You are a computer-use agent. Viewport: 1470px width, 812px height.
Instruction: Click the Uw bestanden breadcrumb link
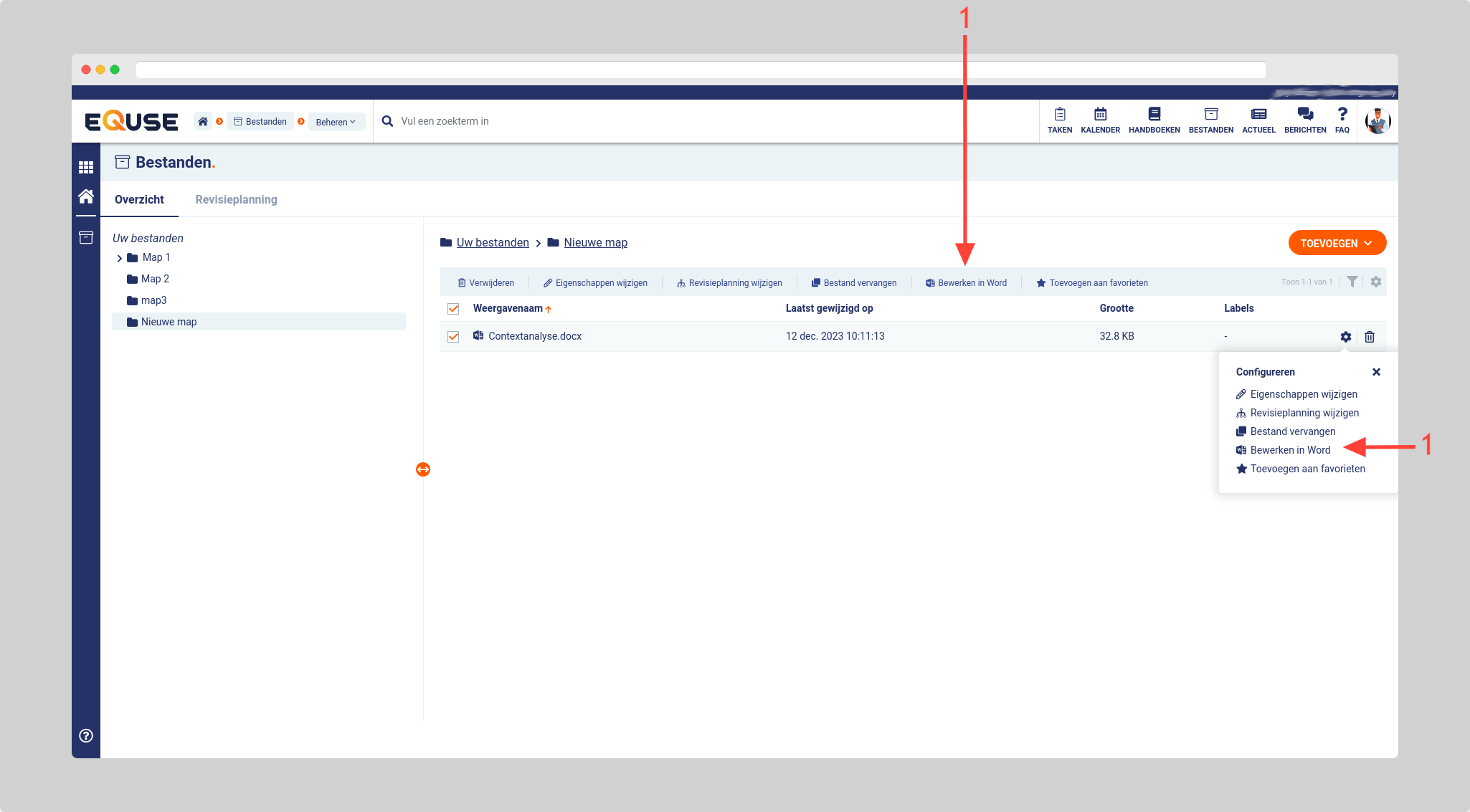493,243
